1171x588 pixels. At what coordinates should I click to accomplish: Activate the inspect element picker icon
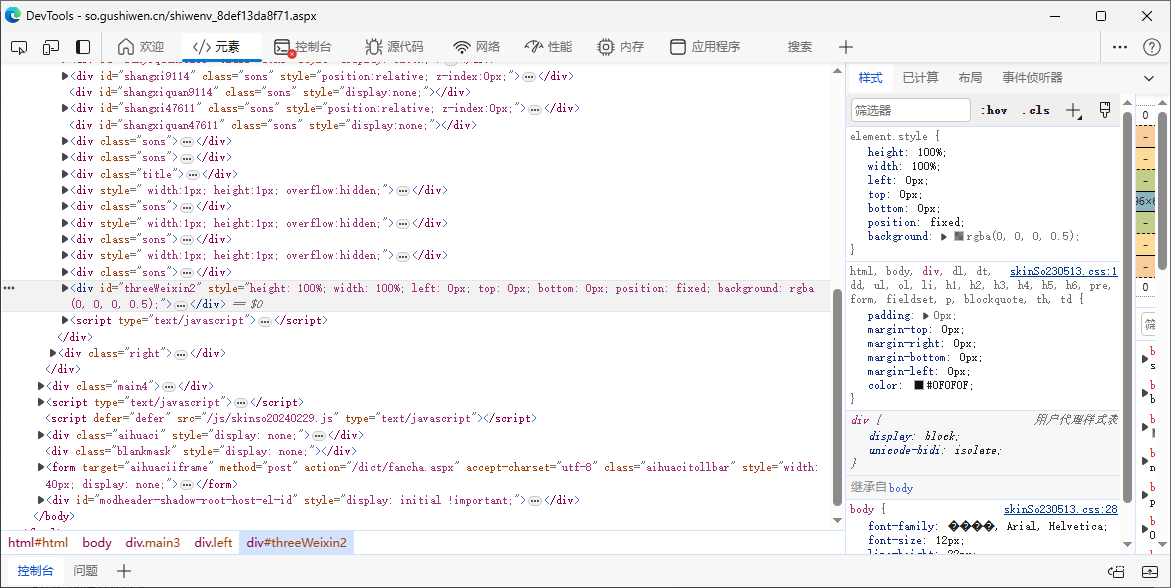pos(19,47)
